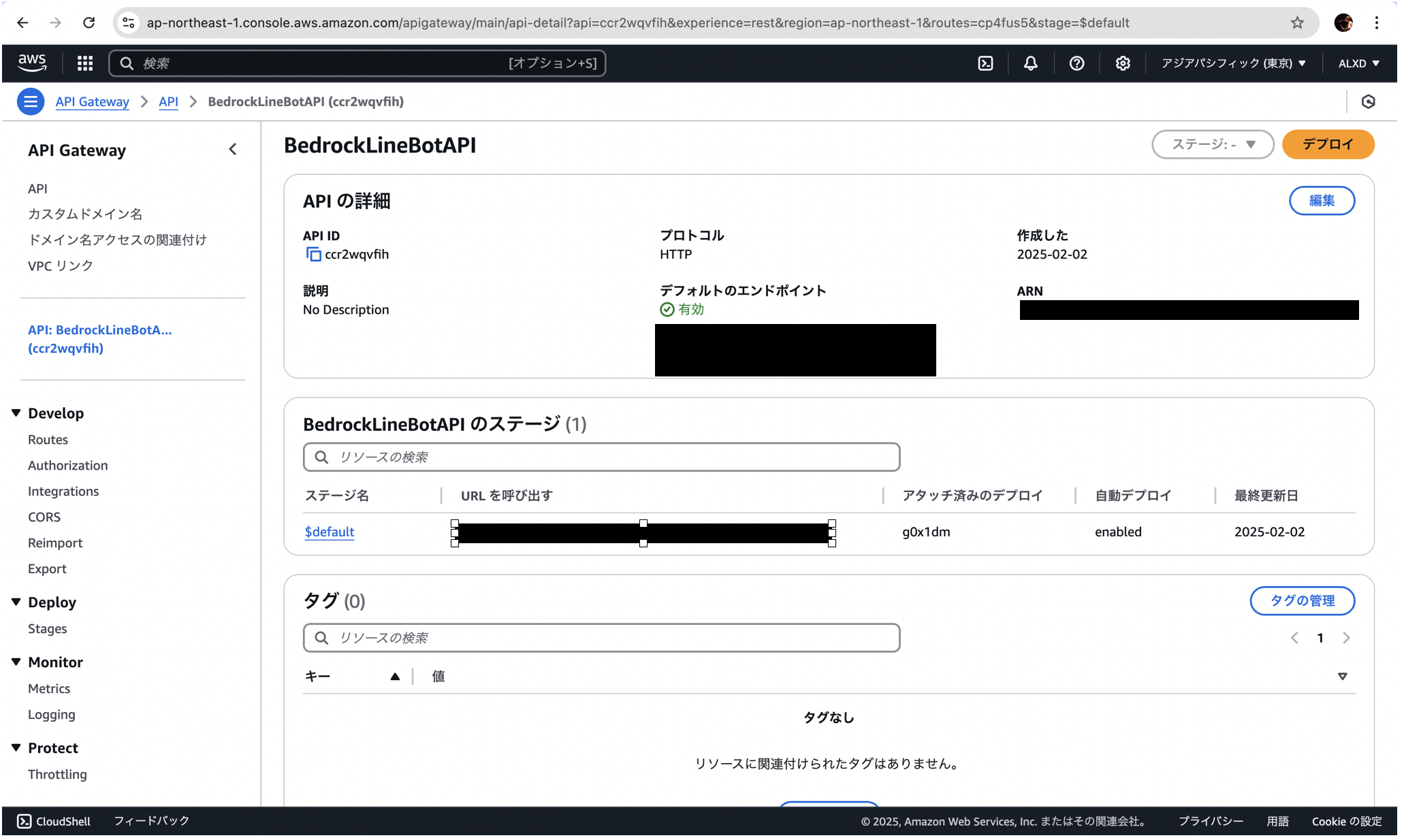Open the CloudShell terminal from bottom bar
This screenshot has width=1404, height=840.
(x=52, y=821)
